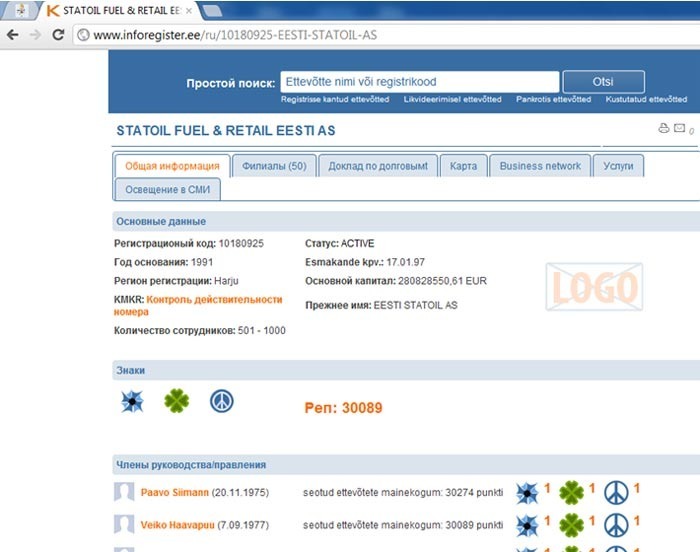Click the green clover badge under Знаки
Screen dimensions: 700x552
(x=177, y=401)
